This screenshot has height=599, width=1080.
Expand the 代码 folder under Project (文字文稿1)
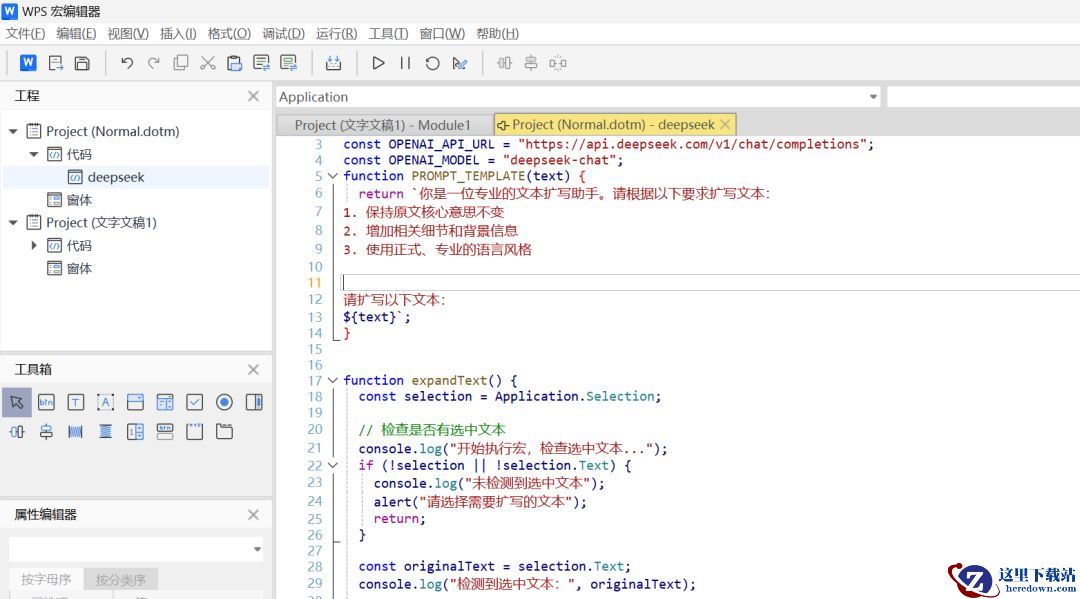tap(34, 245)
